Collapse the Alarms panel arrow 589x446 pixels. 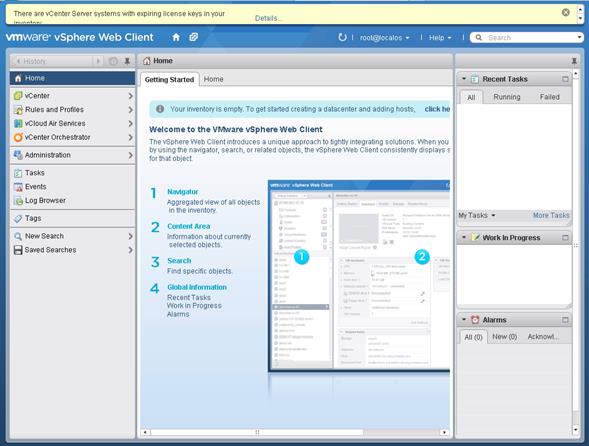coord(464,320)
